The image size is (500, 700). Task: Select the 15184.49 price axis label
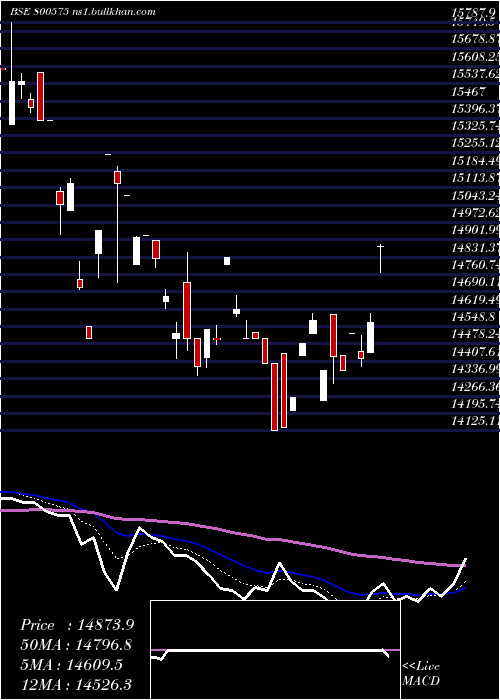click(x=475, y=161)
